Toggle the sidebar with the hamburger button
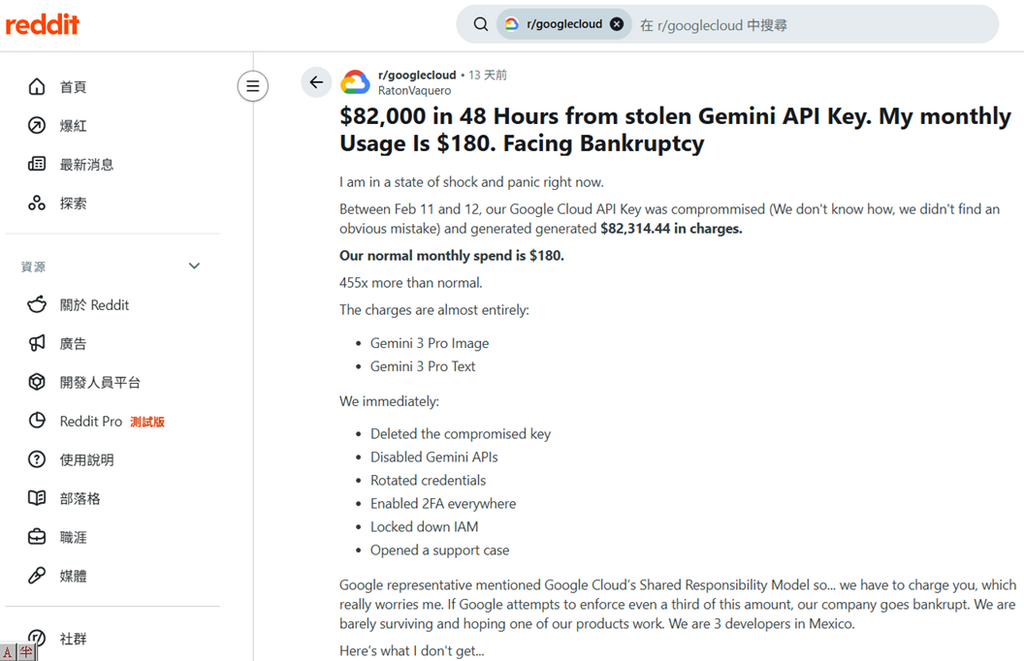The width and height of the screenshot is (1024, 661). pyautogui.click(x=252, y=86)
